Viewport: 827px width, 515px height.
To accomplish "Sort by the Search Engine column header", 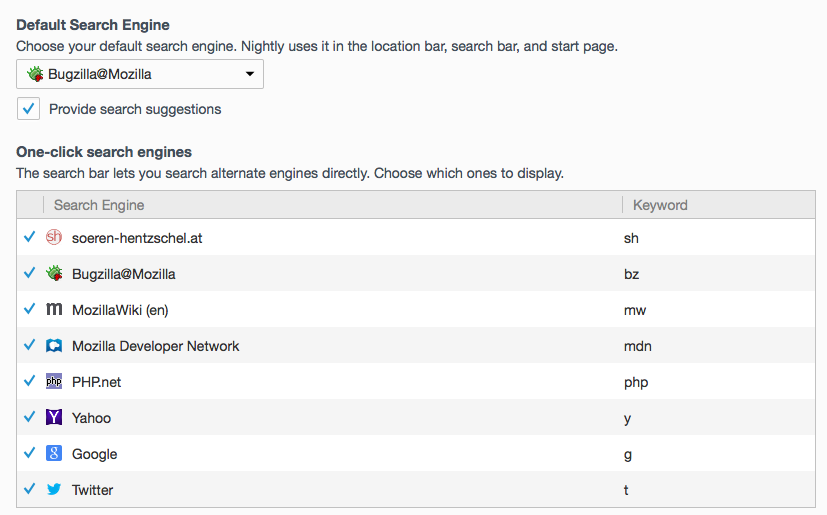I will click(99, 205).
